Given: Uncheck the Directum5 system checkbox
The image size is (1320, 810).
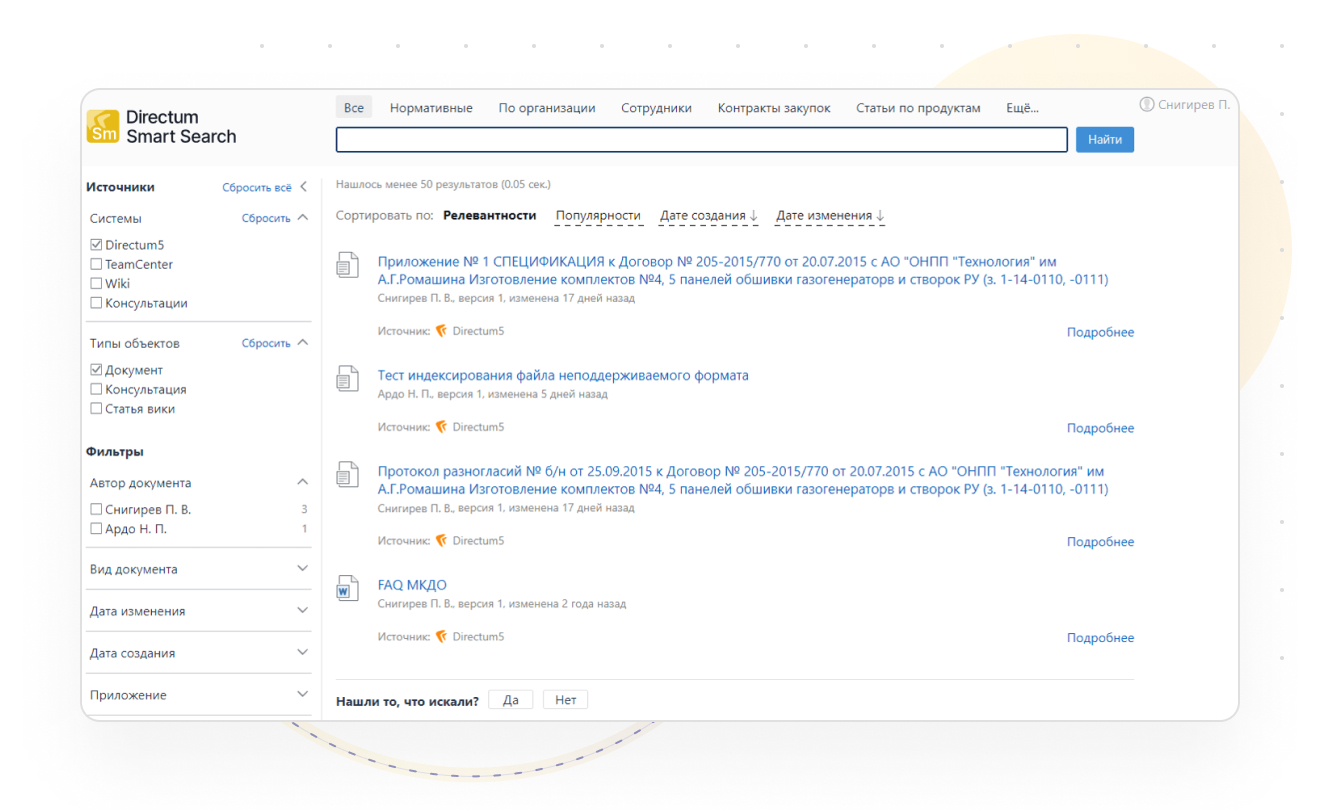Looking at the screenshot, I should (96, 245).
